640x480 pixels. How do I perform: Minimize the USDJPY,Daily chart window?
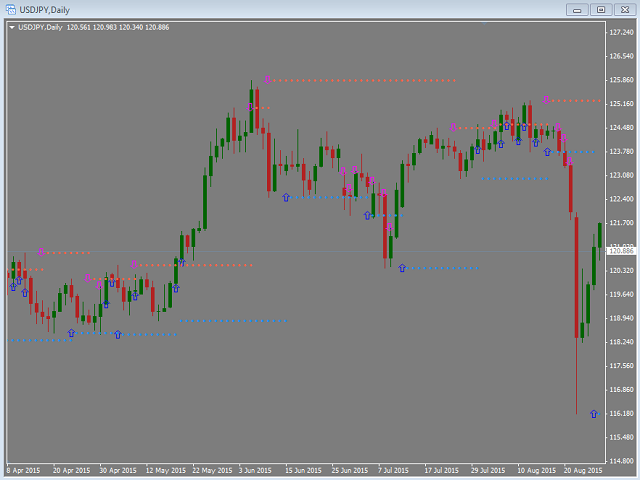(x=577, y=9)
